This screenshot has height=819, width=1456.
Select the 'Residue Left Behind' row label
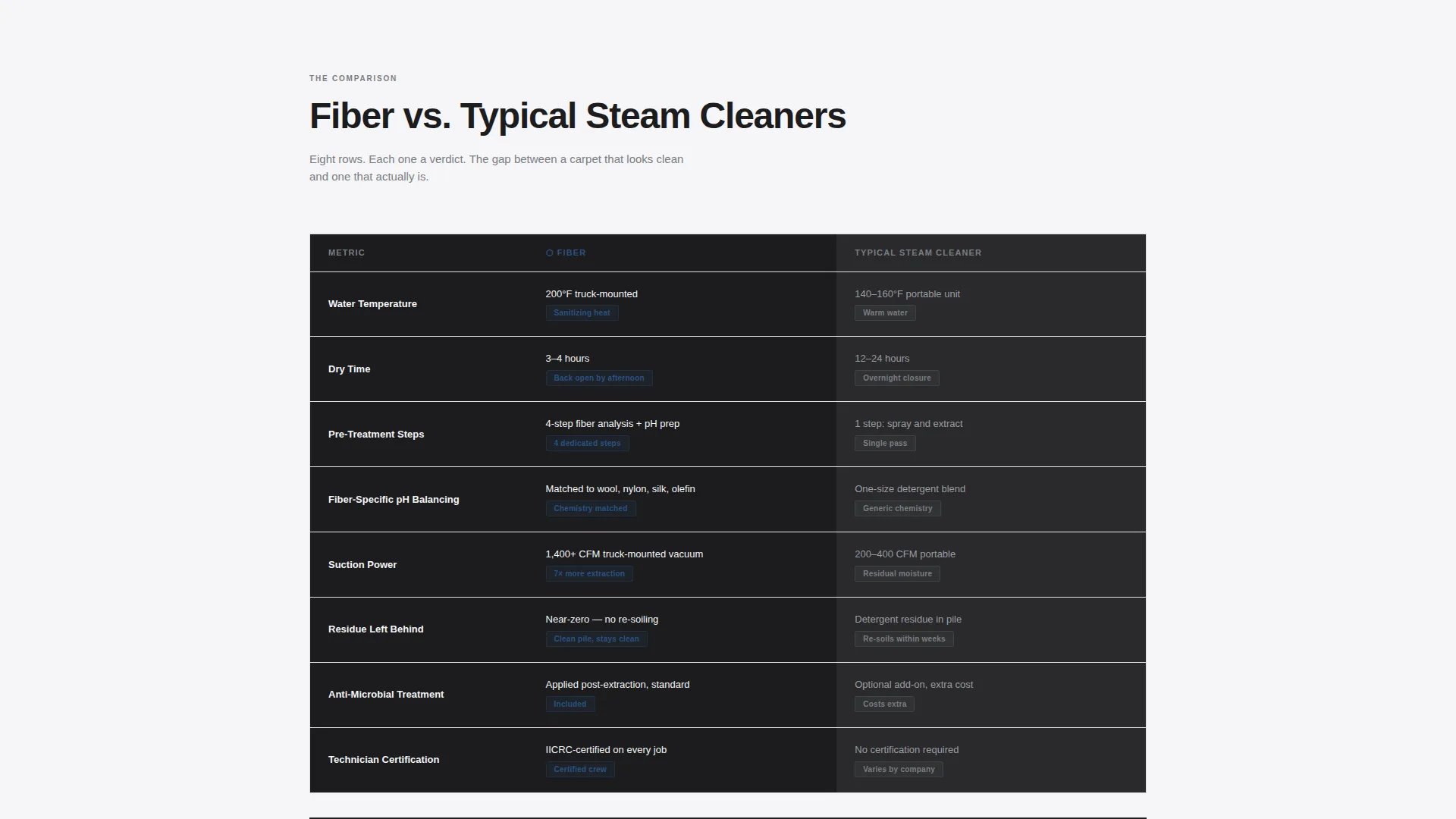tap(376, 629)
